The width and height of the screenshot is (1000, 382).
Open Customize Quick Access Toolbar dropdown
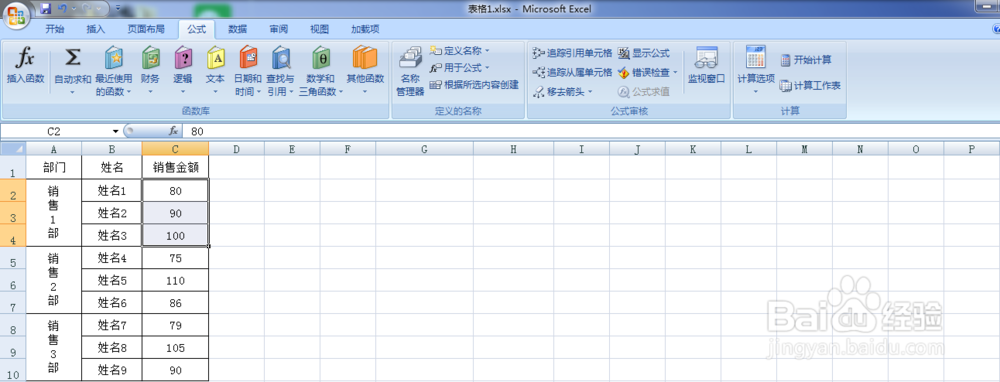point(119,9)
